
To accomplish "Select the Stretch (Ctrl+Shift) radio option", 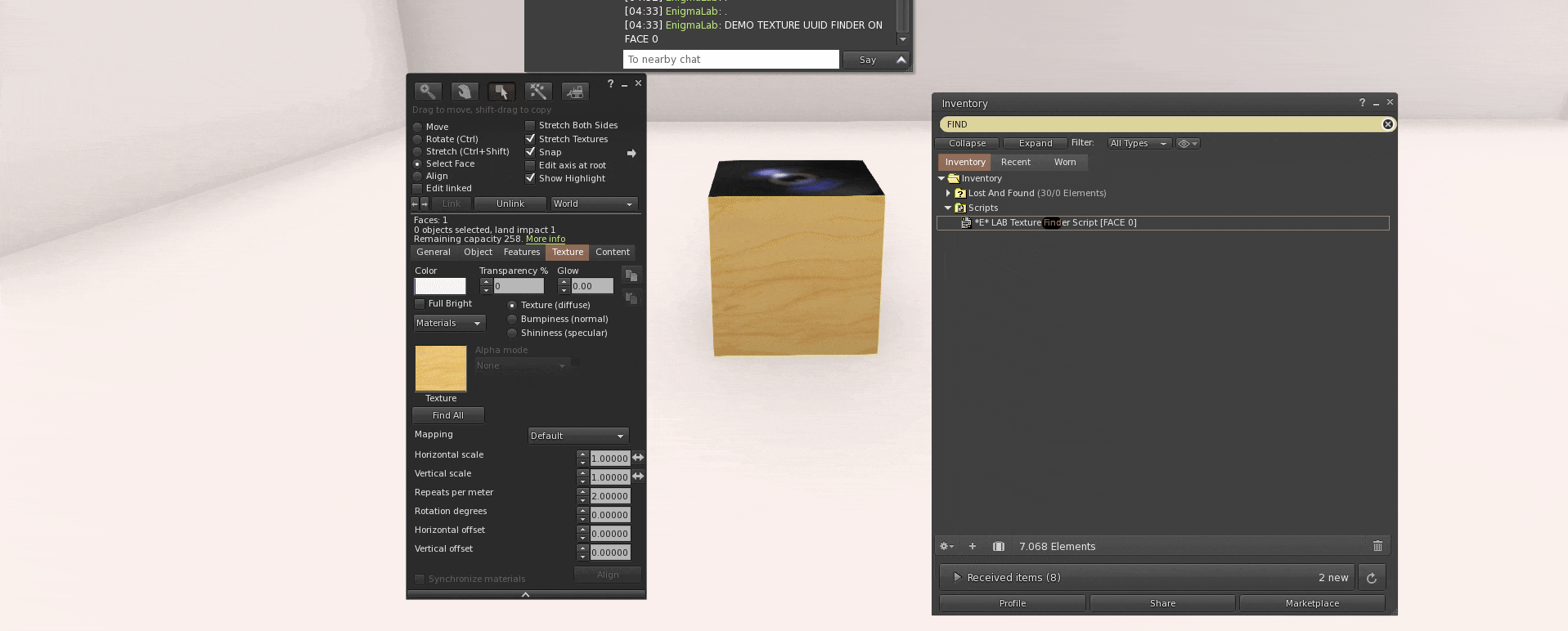I will 417,151.
